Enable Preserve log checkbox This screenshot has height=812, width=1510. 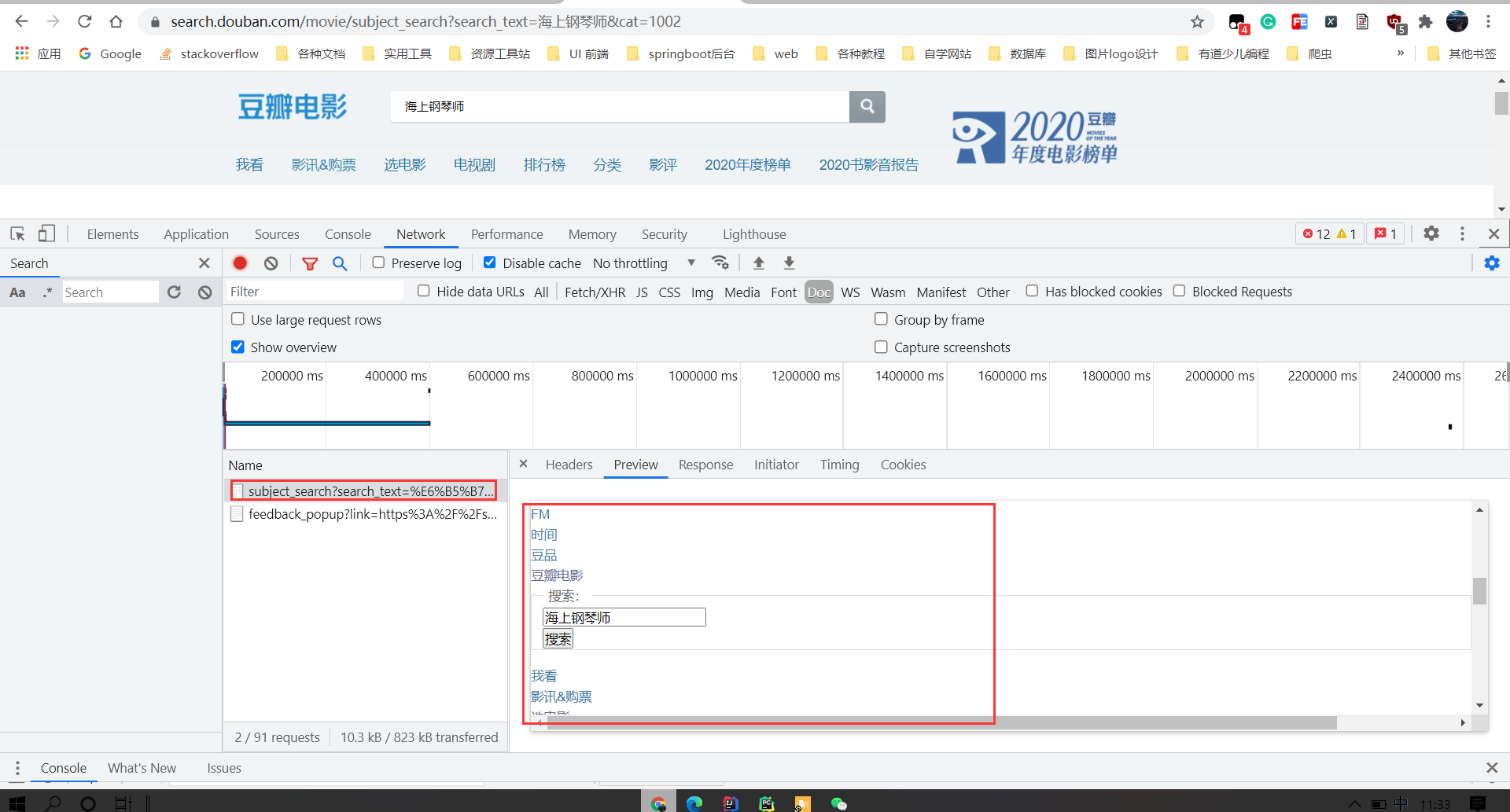pos(378,263)
